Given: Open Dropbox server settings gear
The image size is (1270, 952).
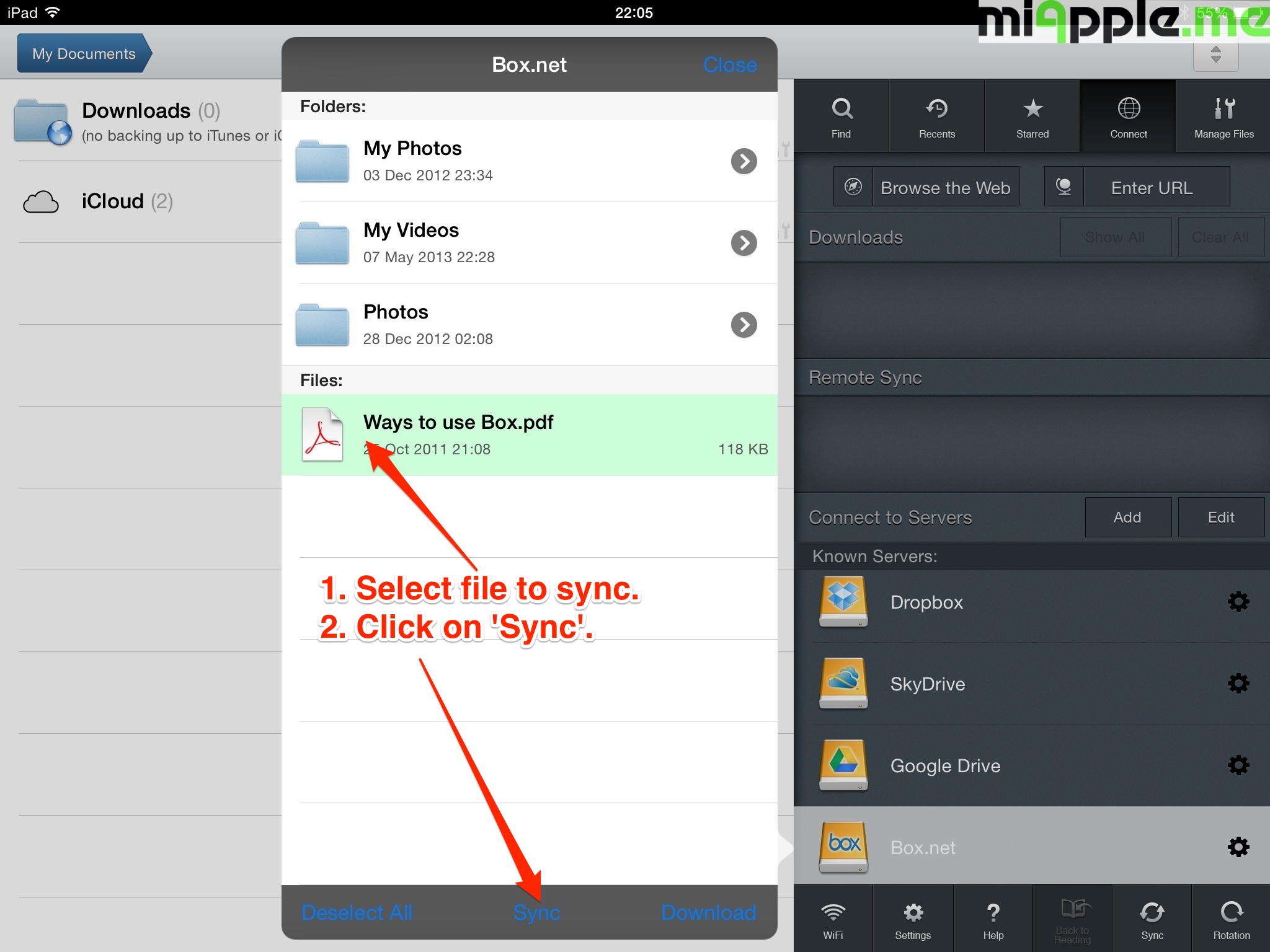Looking at the screenshot, I should point(1238,602).
